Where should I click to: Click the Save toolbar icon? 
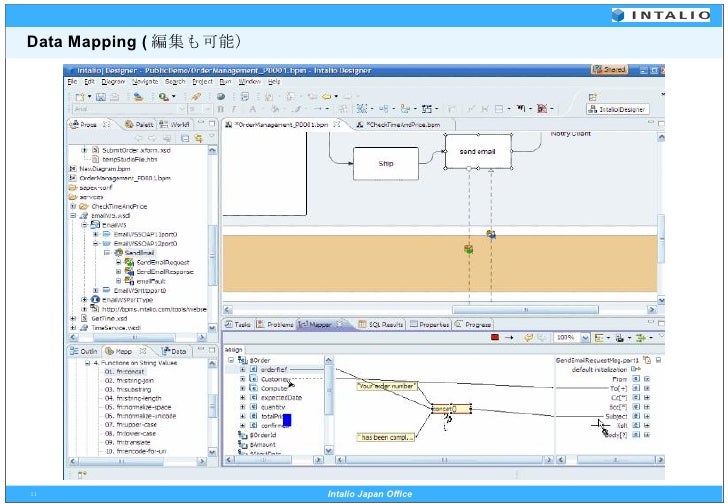click(101, 97)
